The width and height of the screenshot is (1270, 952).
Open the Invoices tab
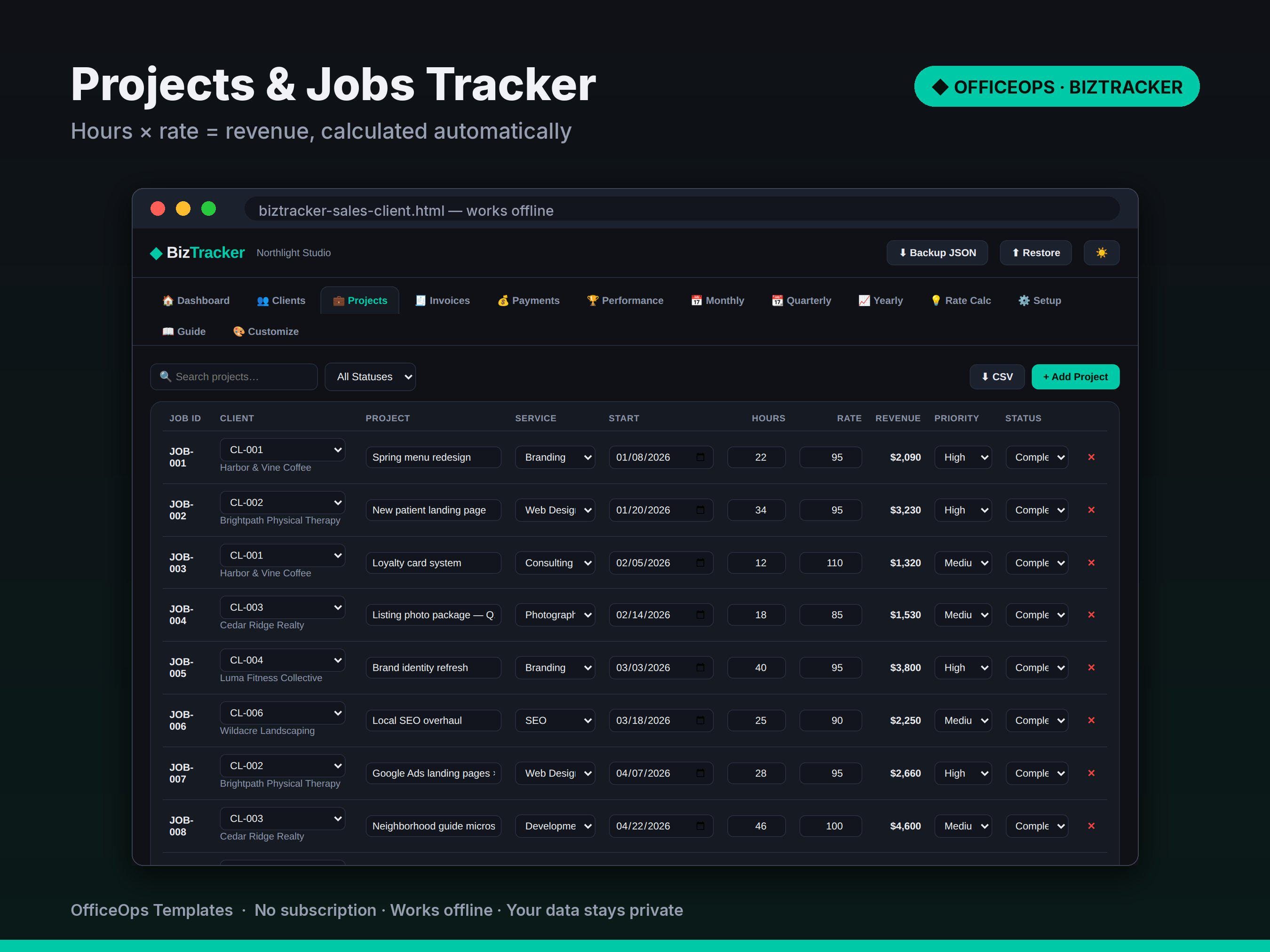tap(442, 301)
